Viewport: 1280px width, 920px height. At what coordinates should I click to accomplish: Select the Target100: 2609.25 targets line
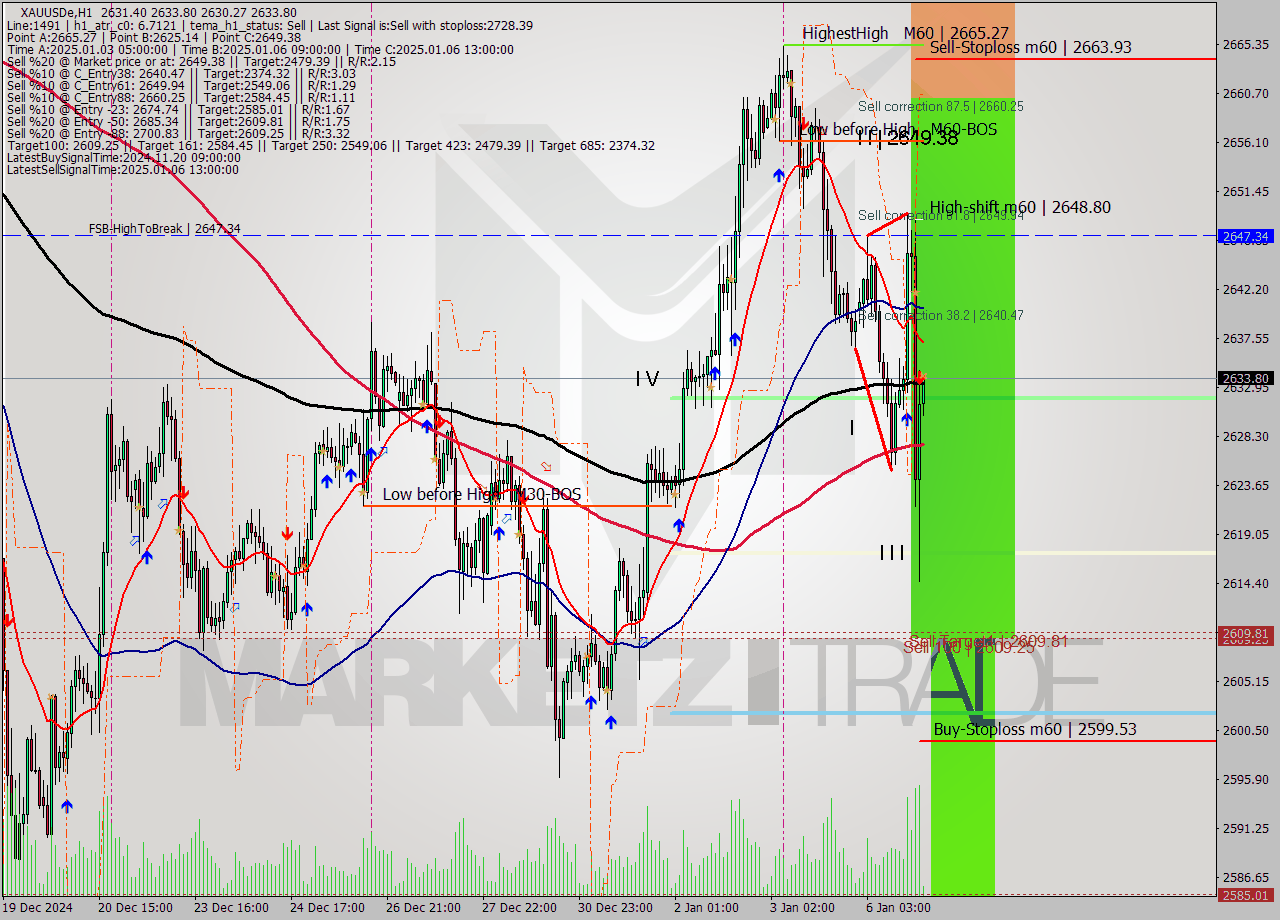pyautogui.click(x=331, y=145)
